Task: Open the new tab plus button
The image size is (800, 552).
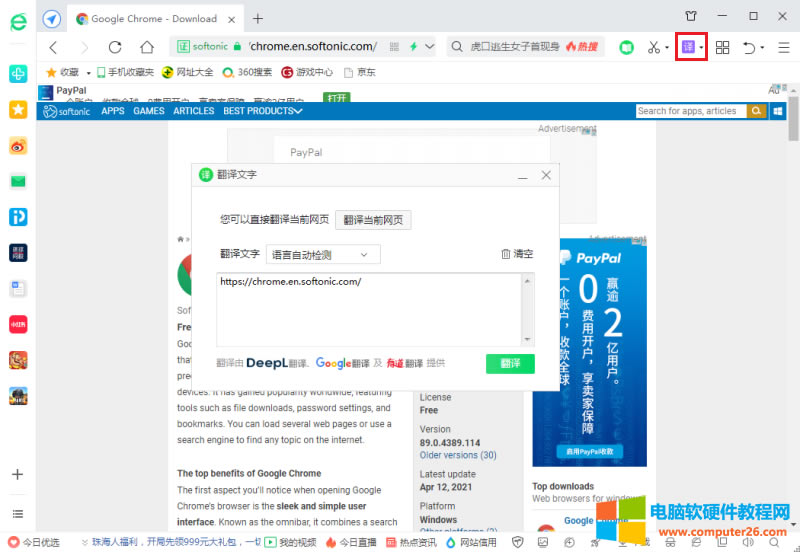Action: tap(258, 18)
